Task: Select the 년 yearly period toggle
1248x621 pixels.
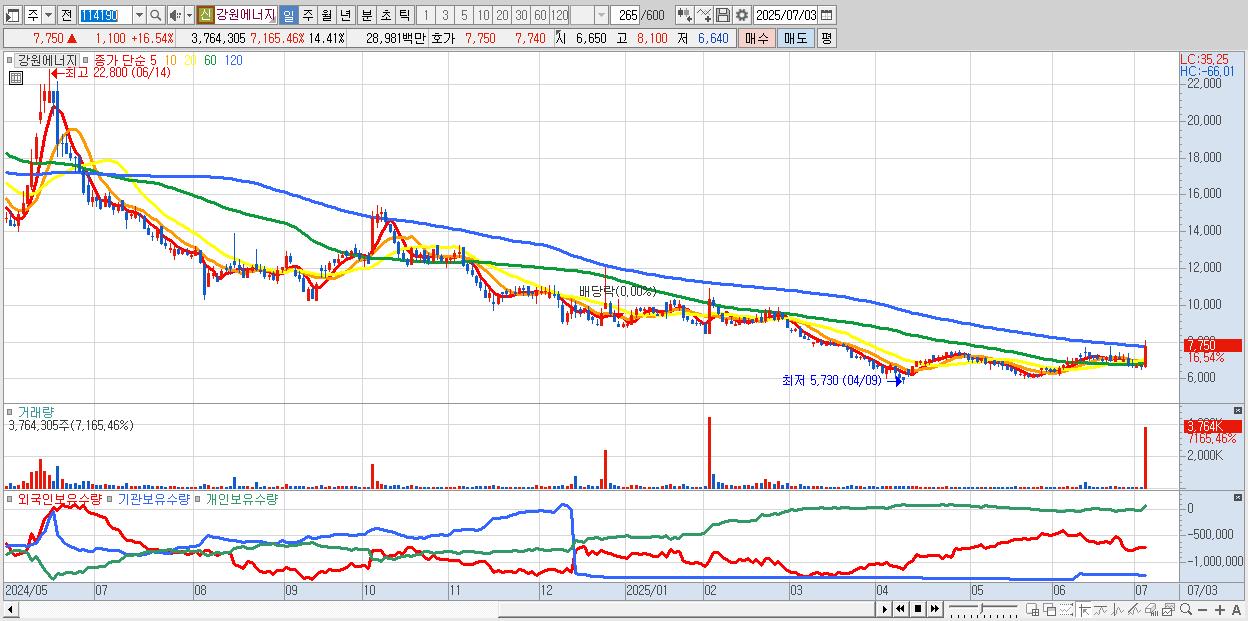Action: tap(346, 16)
